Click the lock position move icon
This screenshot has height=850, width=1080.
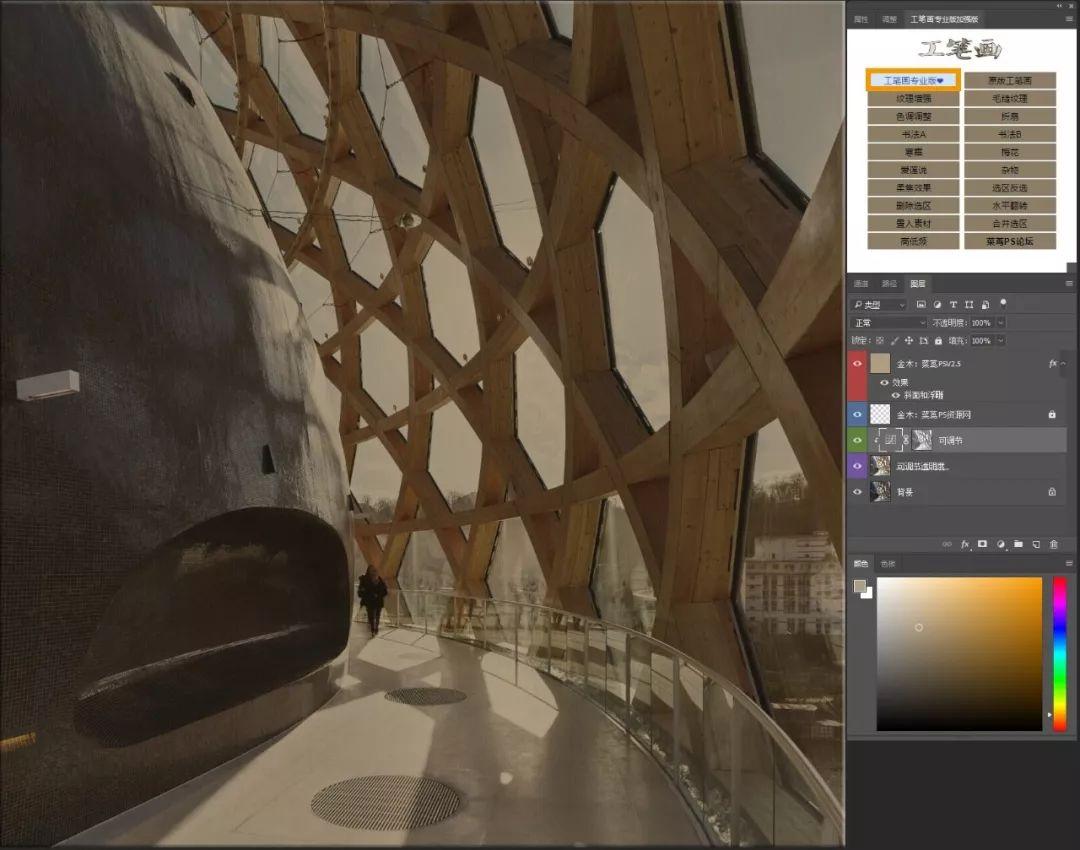[908, 340]
